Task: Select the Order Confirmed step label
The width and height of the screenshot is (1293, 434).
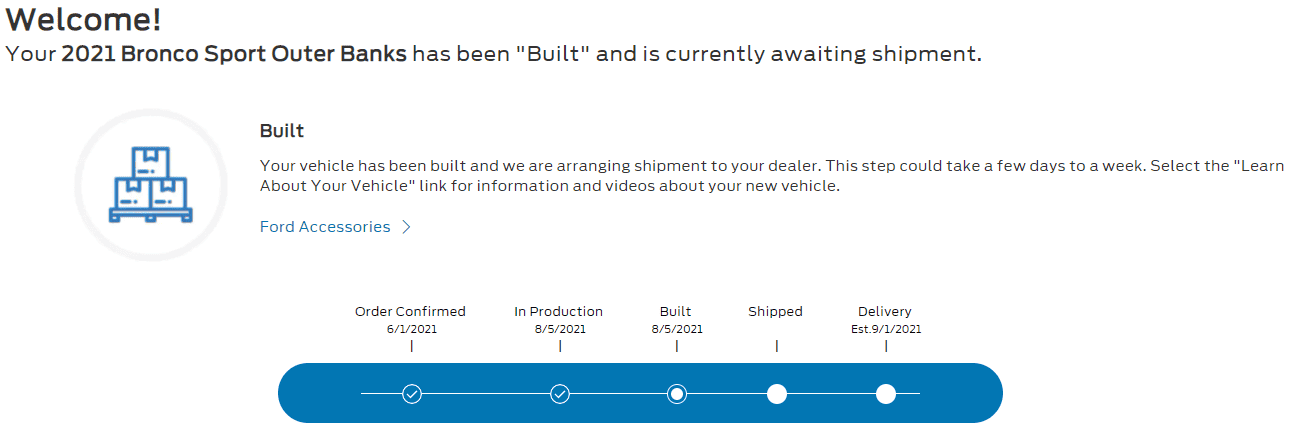Action: coord(410,311)
